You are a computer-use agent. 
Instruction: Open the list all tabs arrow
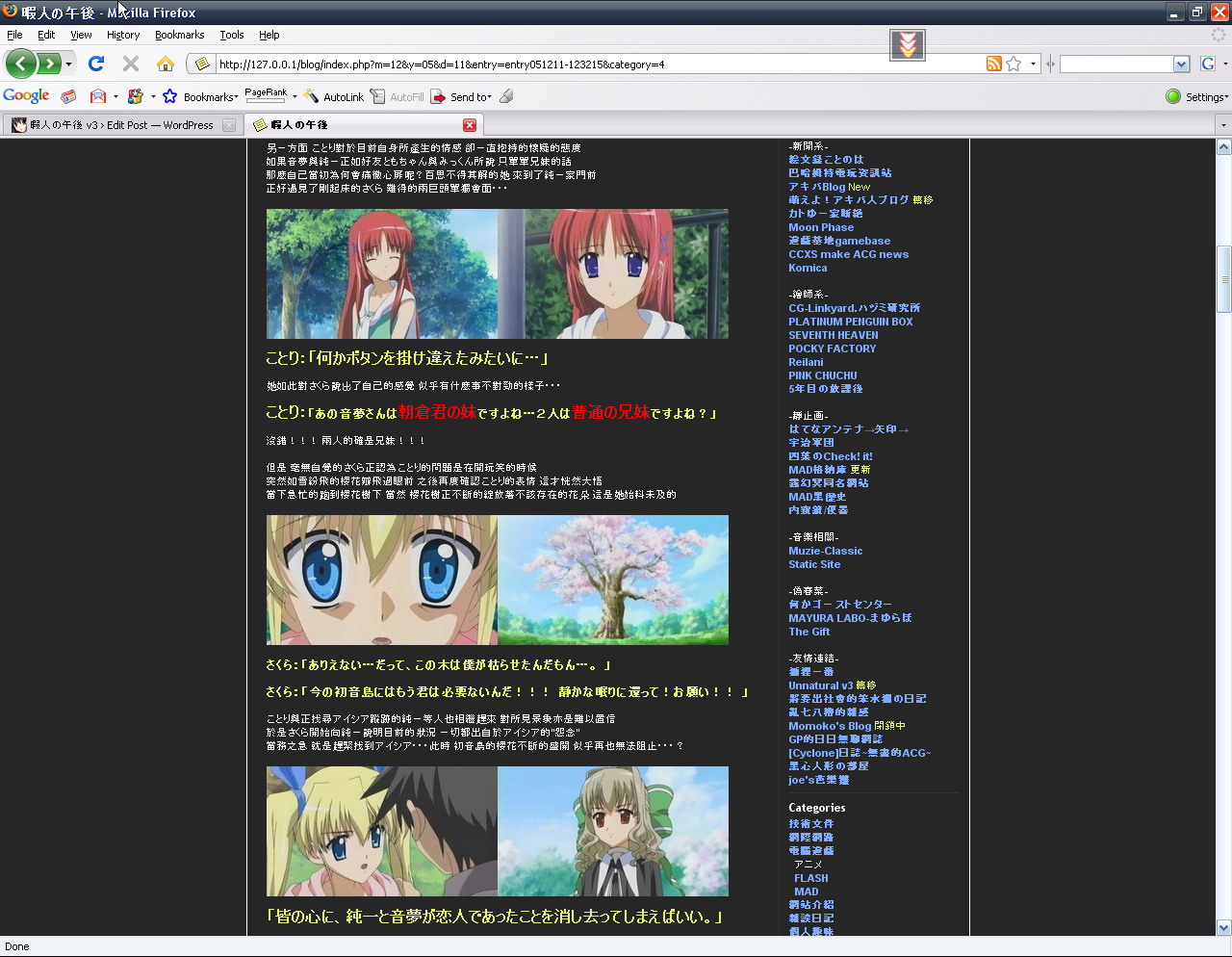(1223, 125)
